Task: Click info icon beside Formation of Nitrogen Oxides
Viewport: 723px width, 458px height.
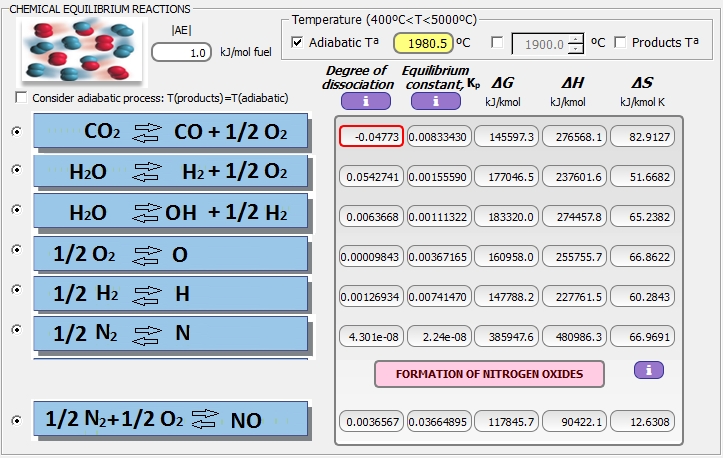Action: click(648, 370)
